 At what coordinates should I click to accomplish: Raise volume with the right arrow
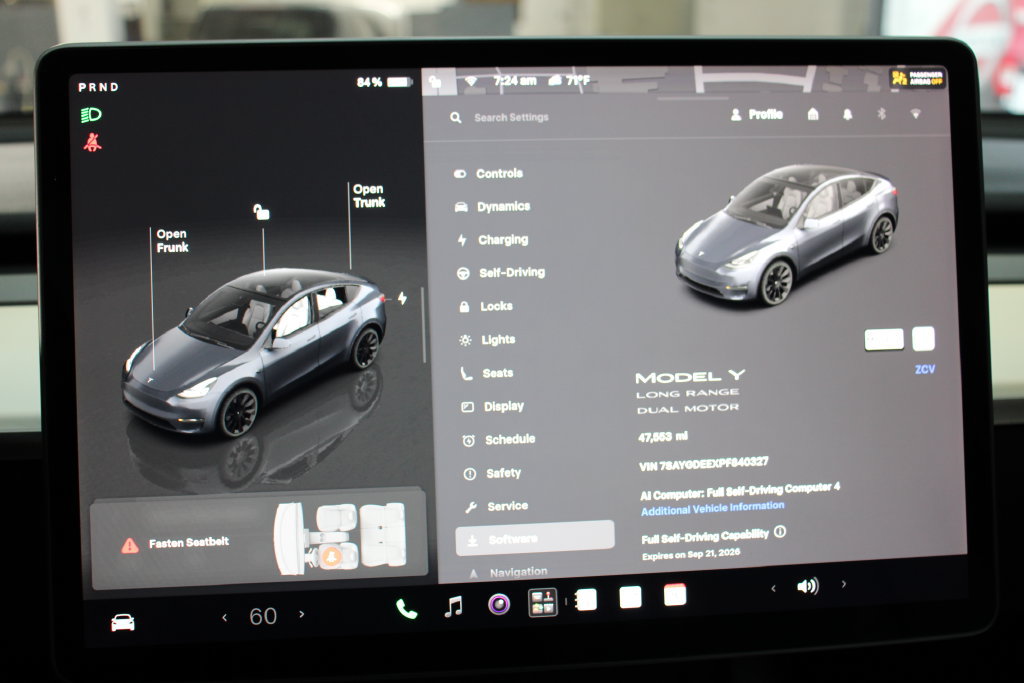point(844,584)
